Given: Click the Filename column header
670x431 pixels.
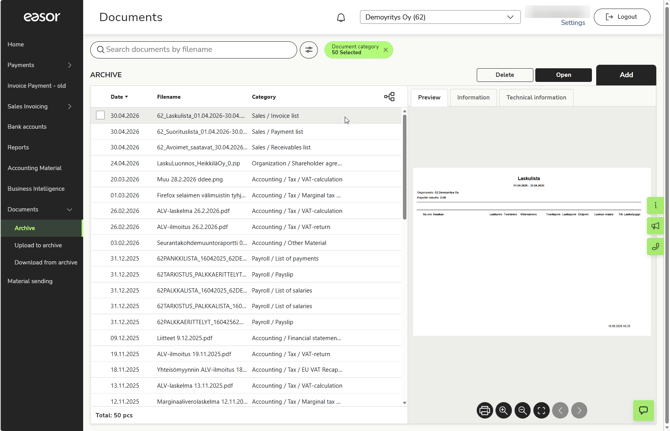Looking at the screenshot, I should tap(168, 97).
